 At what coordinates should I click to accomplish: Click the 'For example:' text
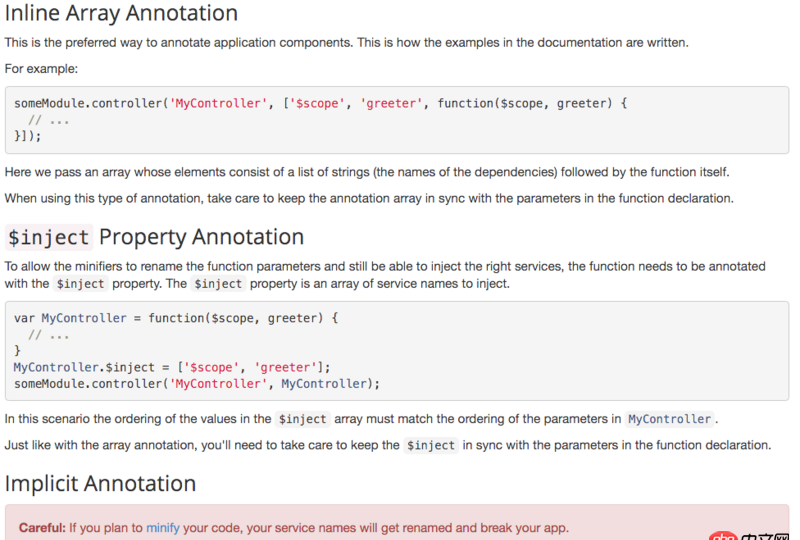click(41, 68)
